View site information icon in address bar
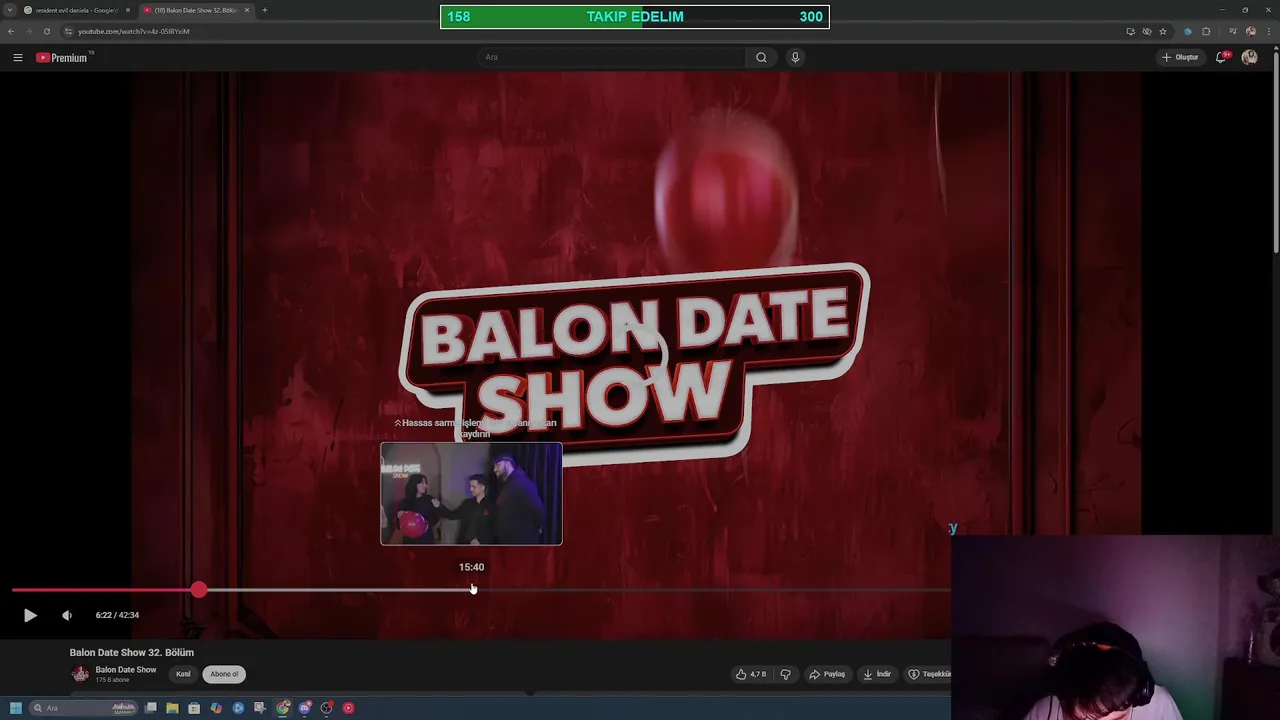 pos(68,31)
